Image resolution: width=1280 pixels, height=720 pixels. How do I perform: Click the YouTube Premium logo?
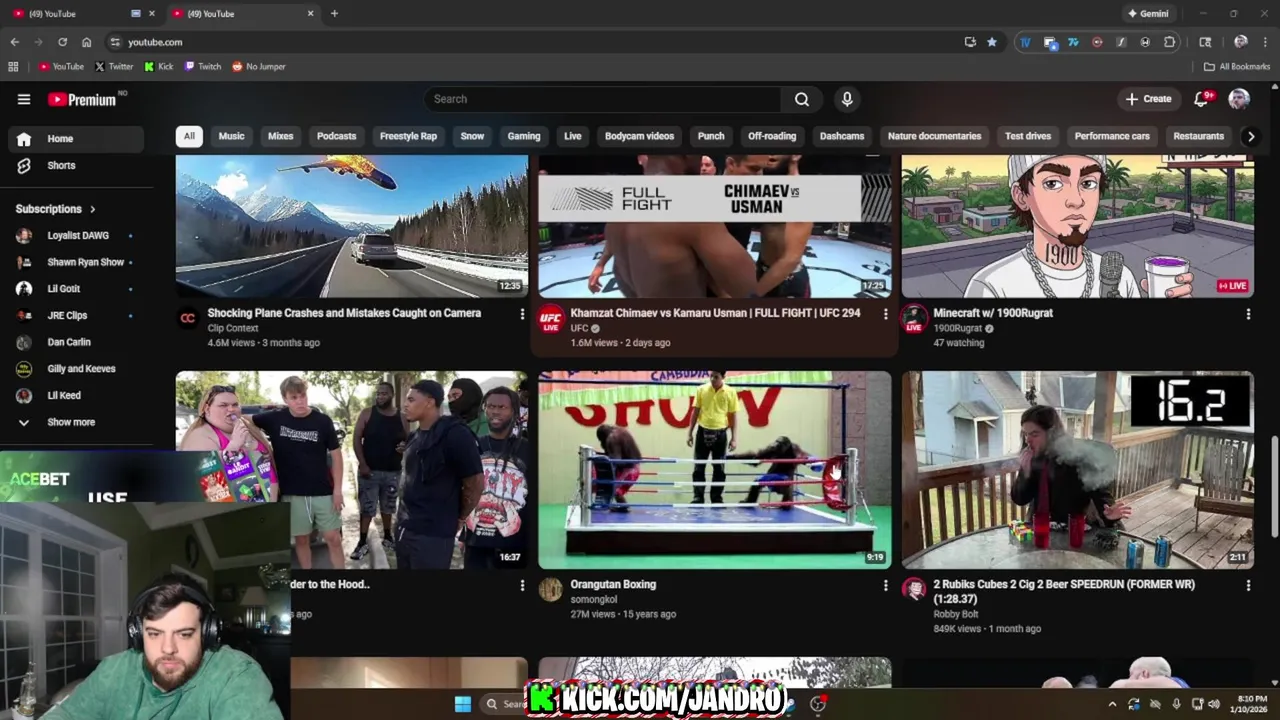[x=82, y=99]
